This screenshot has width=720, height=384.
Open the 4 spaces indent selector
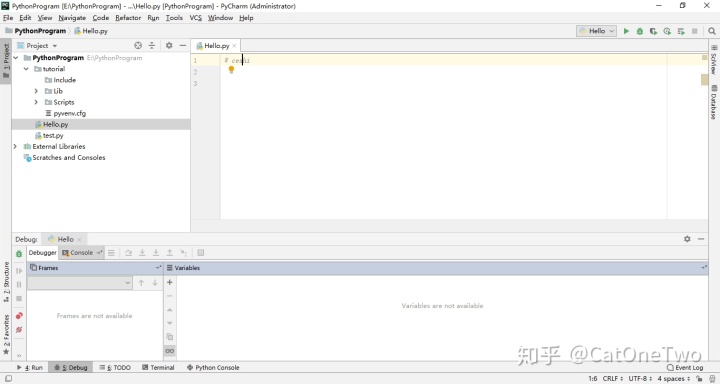674,378
